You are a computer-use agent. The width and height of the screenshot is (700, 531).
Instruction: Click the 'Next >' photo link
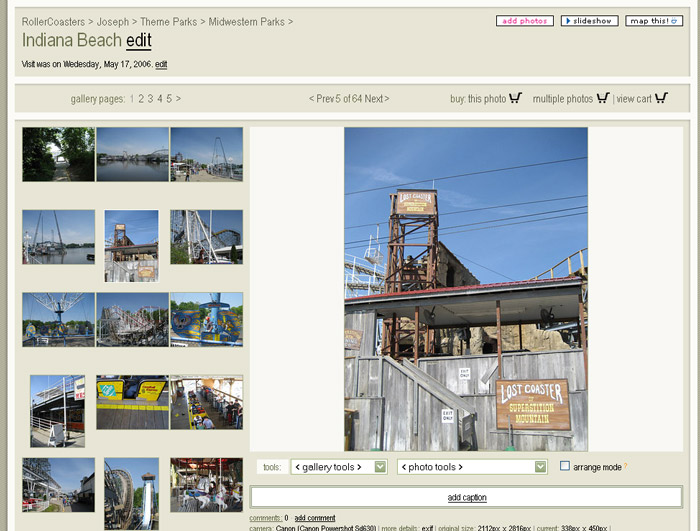click(x=377, y=99)
